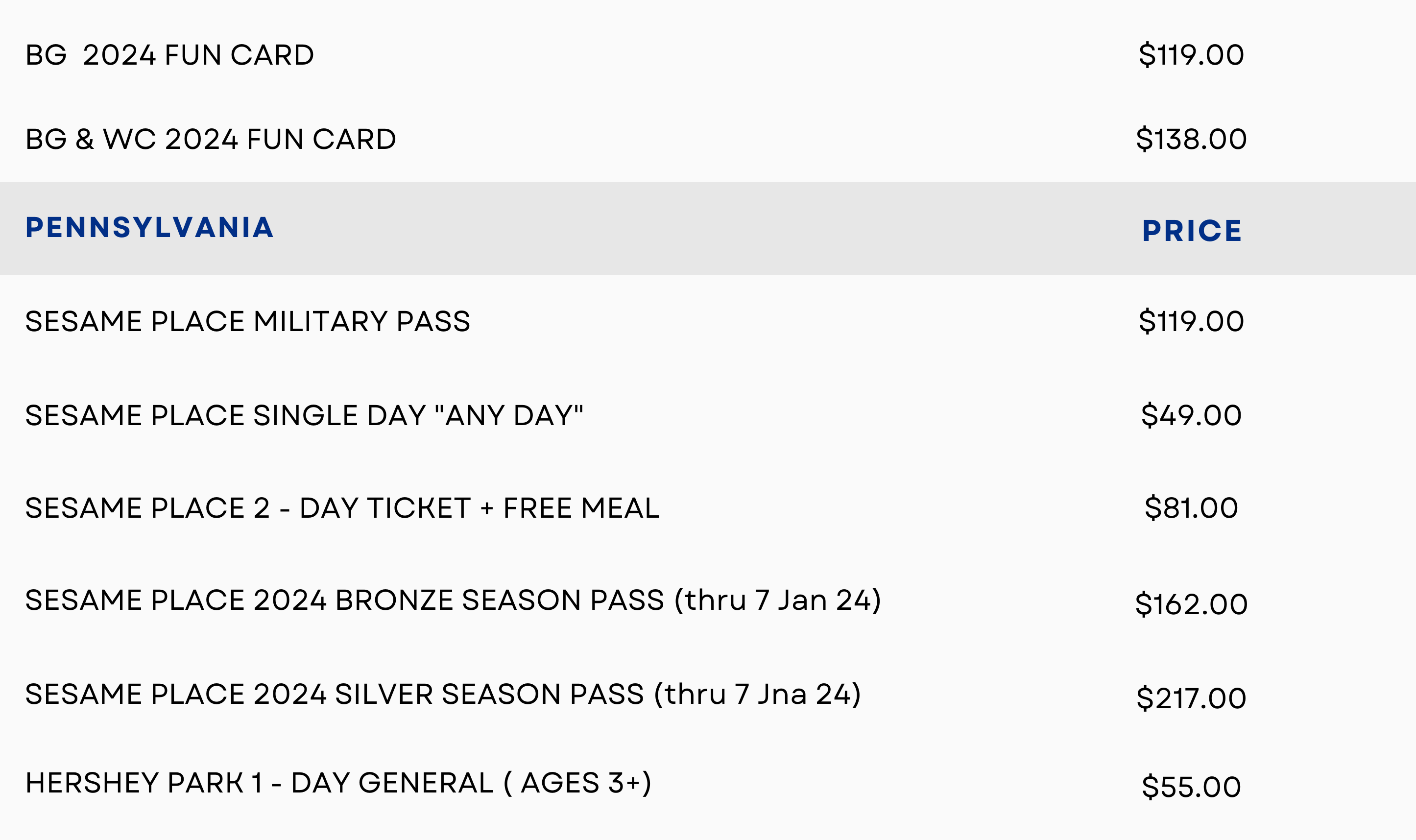Image resolution: width=1416 pixels, height=840 pixels.
Task: Choose Hershey Park 1-Day General label
Action: (338, 783)
